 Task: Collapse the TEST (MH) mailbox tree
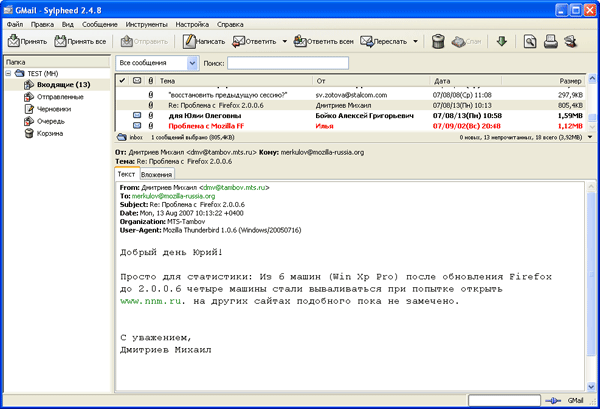pyautogui.click(x=8, y=73)
